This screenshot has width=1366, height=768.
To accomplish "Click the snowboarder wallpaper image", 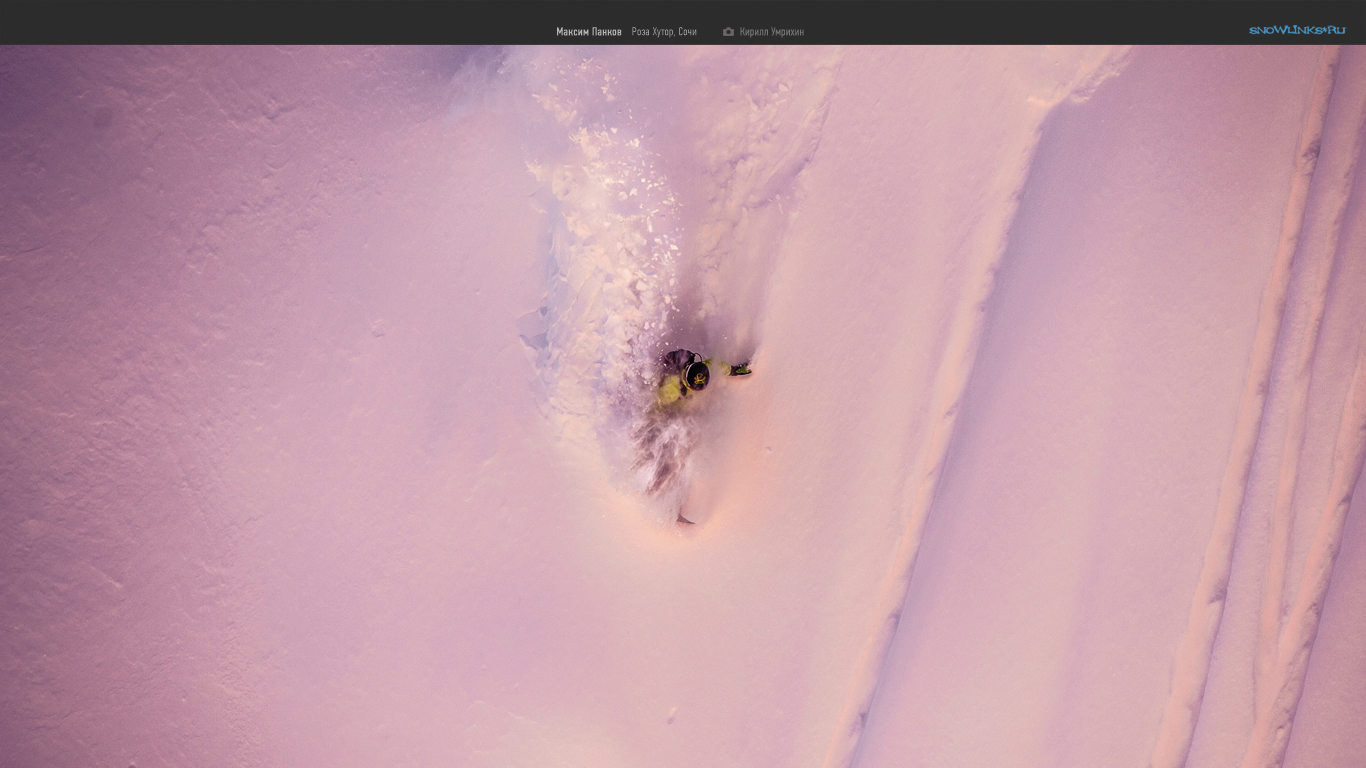I will (683, 406).
